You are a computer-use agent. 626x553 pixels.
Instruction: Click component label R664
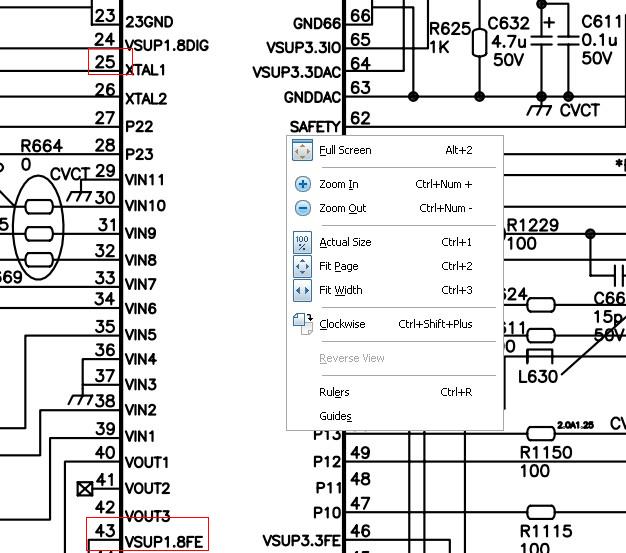pos(42,146)
